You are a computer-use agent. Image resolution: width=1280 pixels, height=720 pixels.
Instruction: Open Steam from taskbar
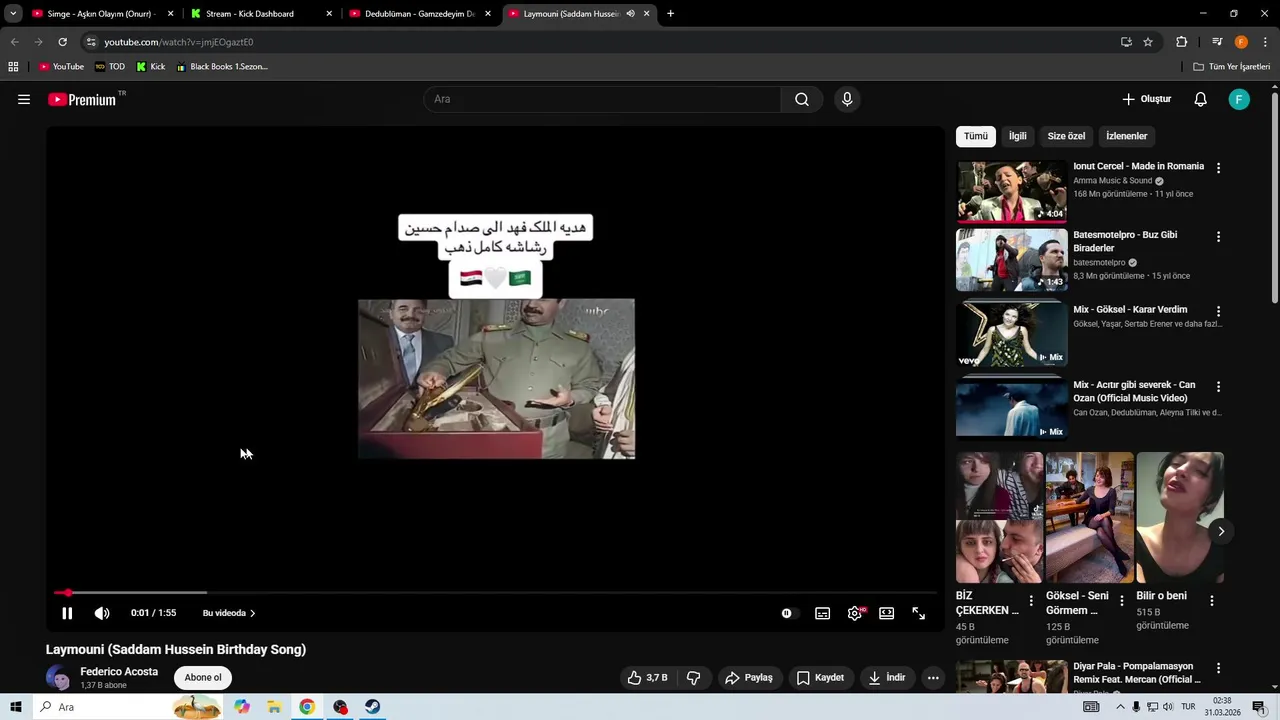tap(372, 707)
